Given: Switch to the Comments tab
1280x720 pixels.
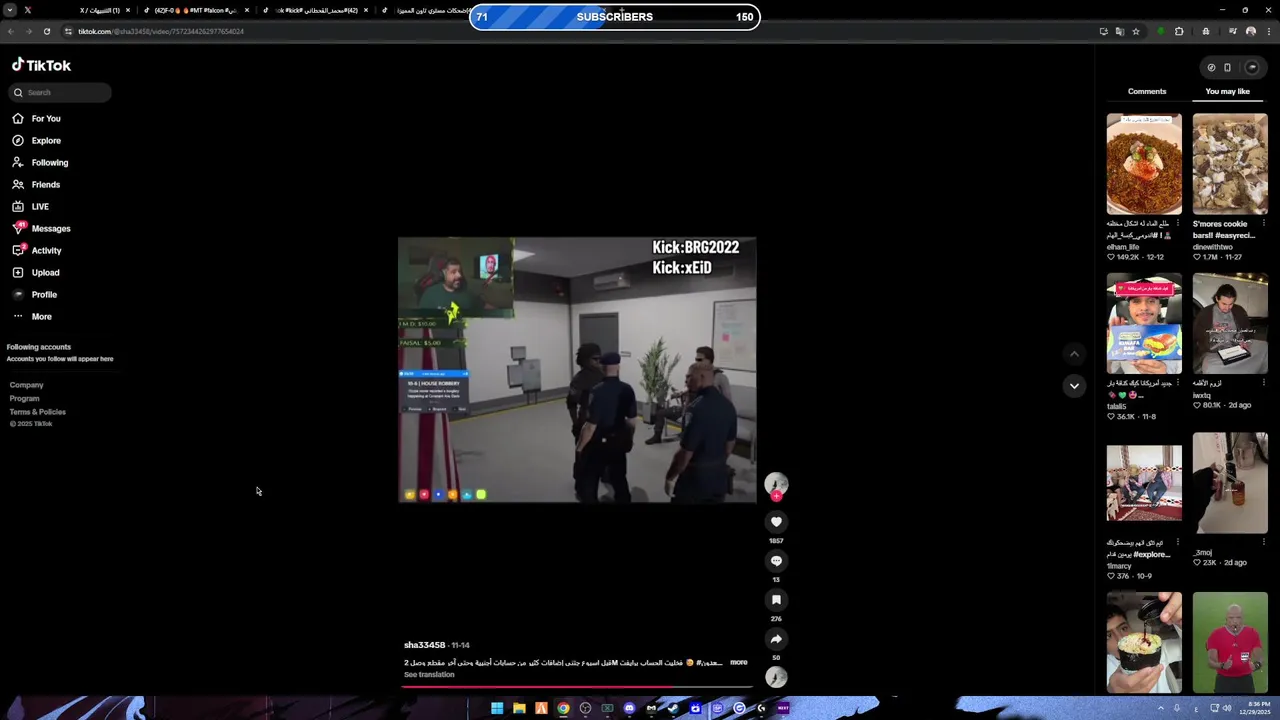Looking at the screenshot, I should 1147,91.
